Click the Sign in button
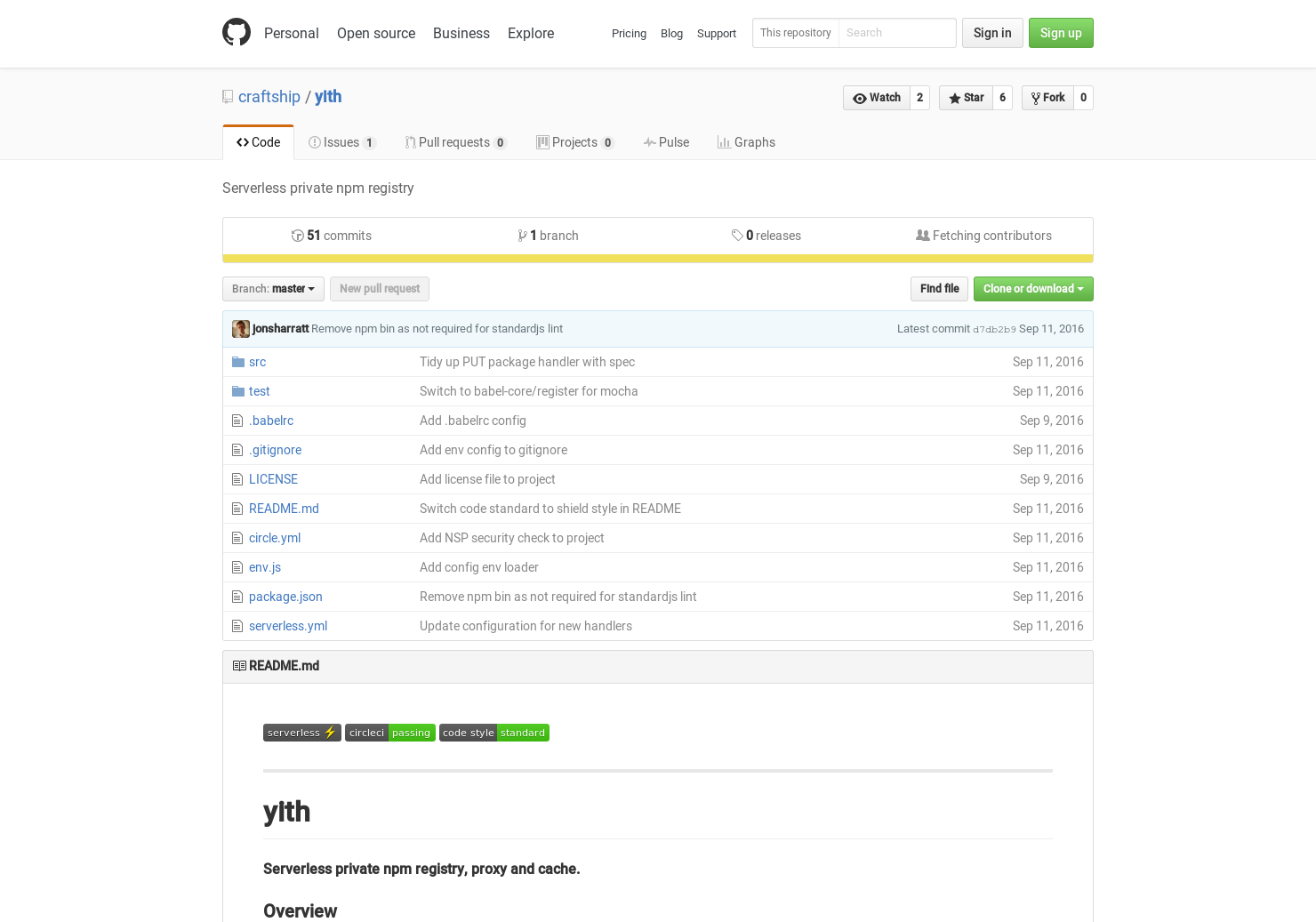Image resolution: width=1316 pixels, height=922 pixels. pos(992,33)
